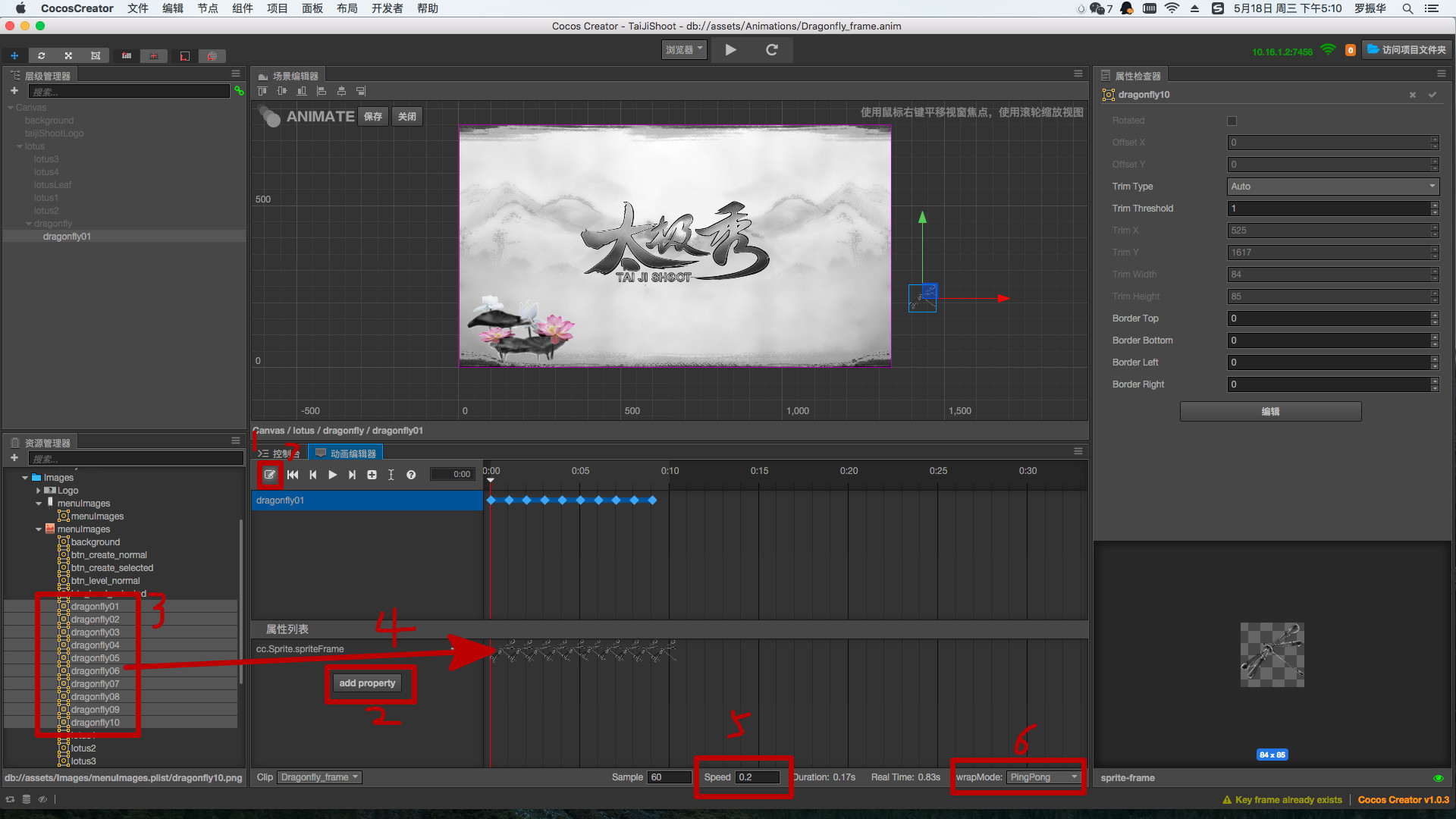Viewport: 1456px width, 819px height.
Task: Select the scale transform tool
Action: click(x=68, y=55)
